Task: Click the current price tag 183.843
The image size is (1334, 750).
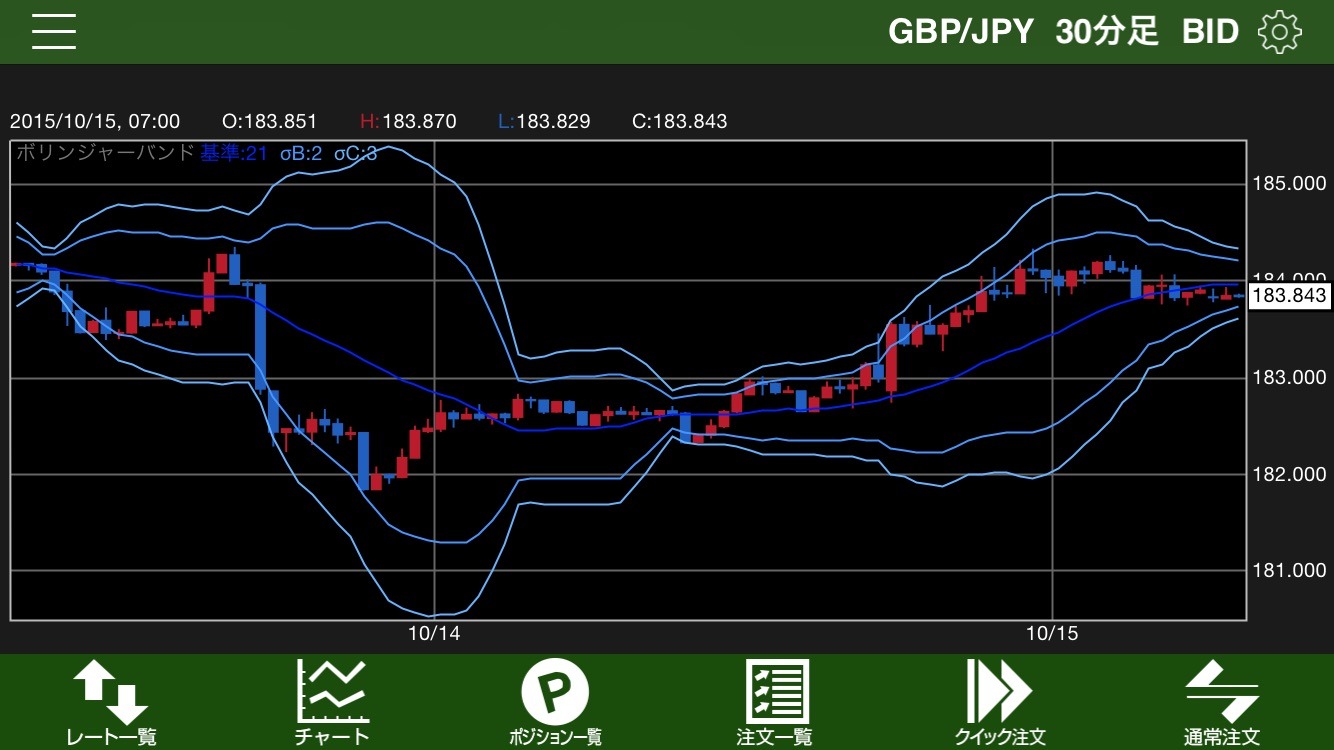Action: [x=1289, y=296]
